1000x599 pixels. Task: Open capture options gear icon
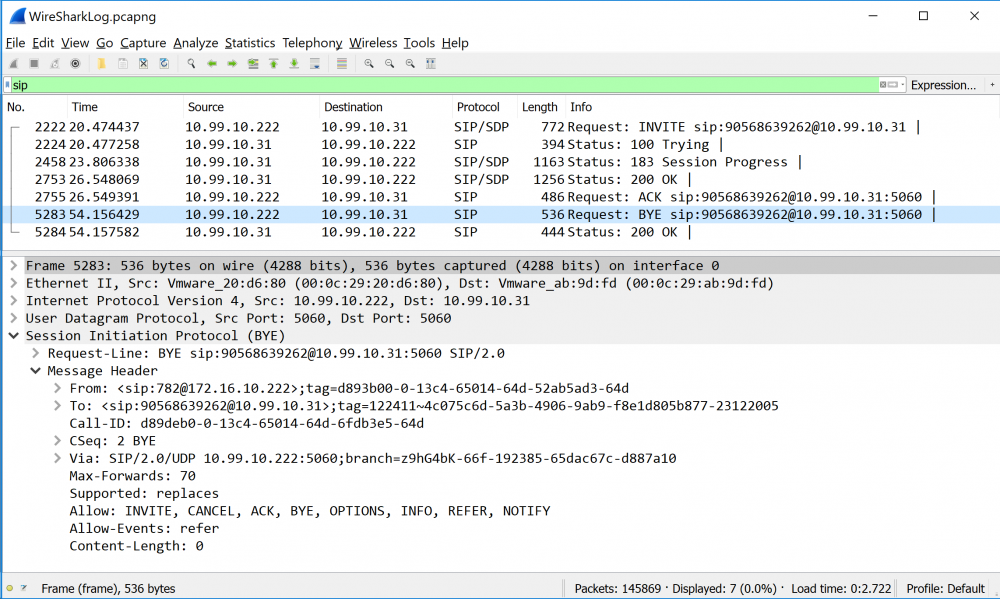click(x=75, y=64)
